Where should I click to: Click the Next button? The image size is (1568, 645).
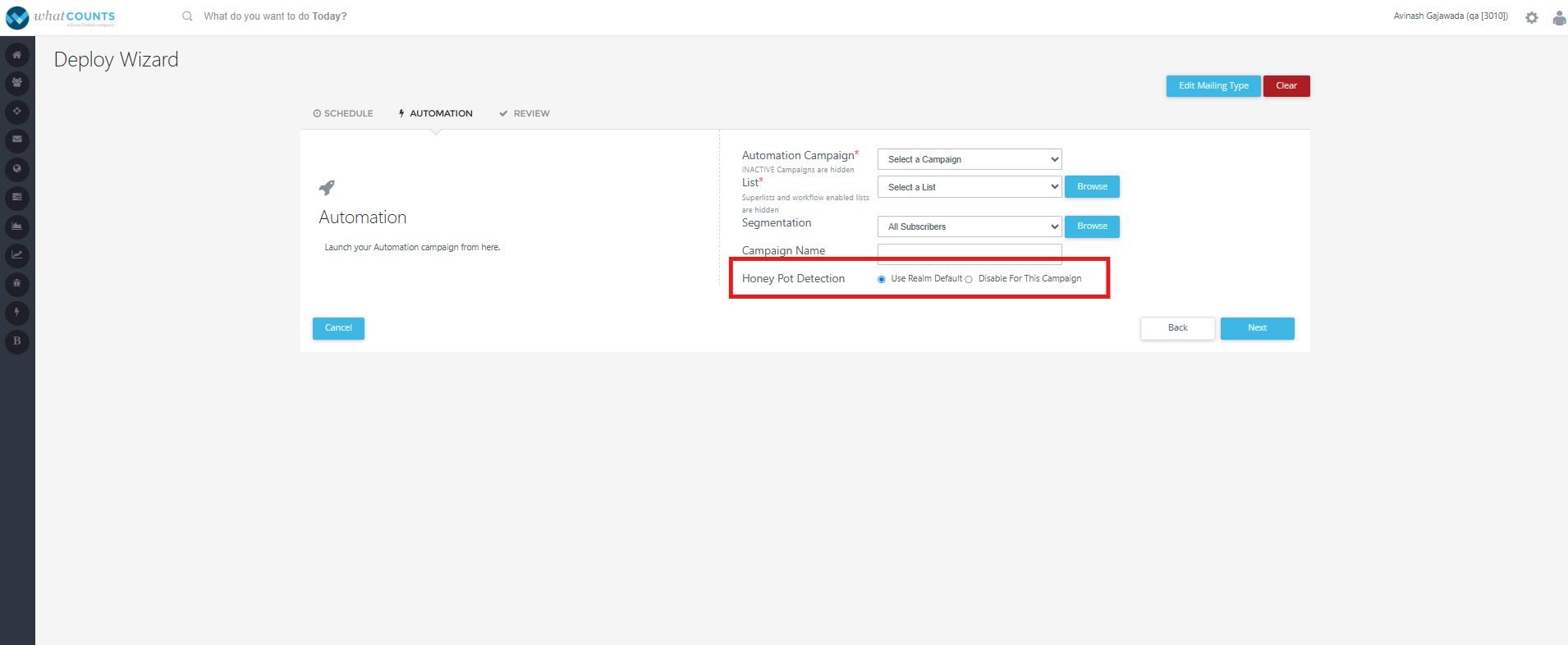click(x=1258, y=328)
